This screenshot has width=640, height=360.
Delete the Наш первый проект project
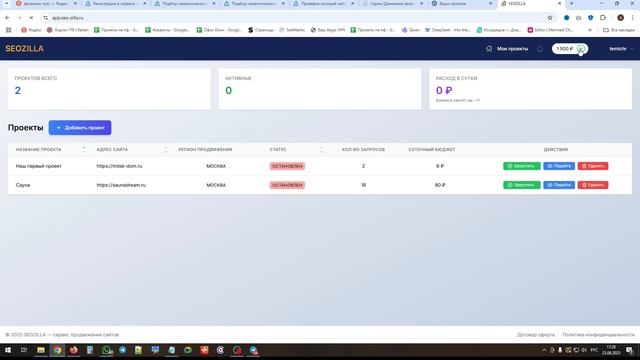[593, 166]
